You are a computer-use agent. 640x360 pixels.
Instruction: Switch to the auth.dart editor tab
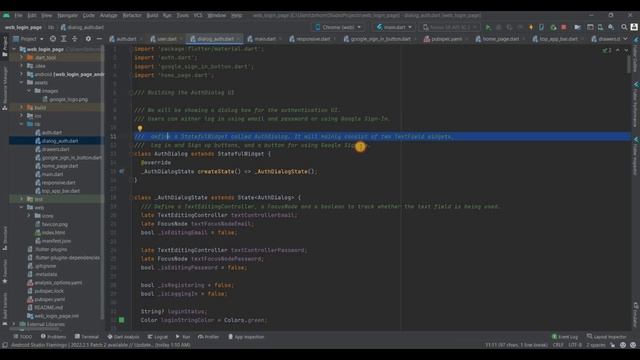126,39
